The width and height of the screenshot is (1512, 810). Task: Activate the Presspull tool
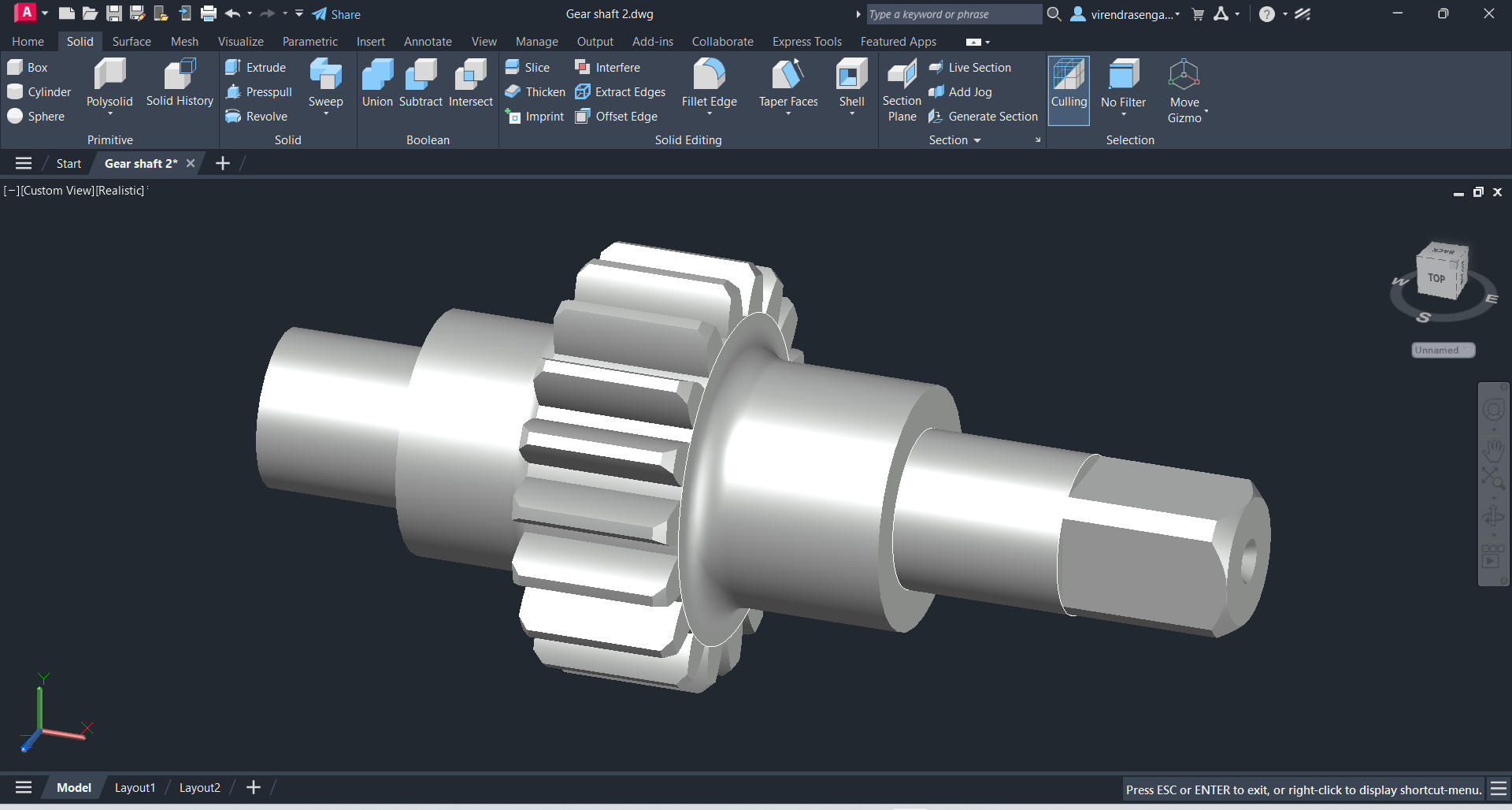point(259,92)
